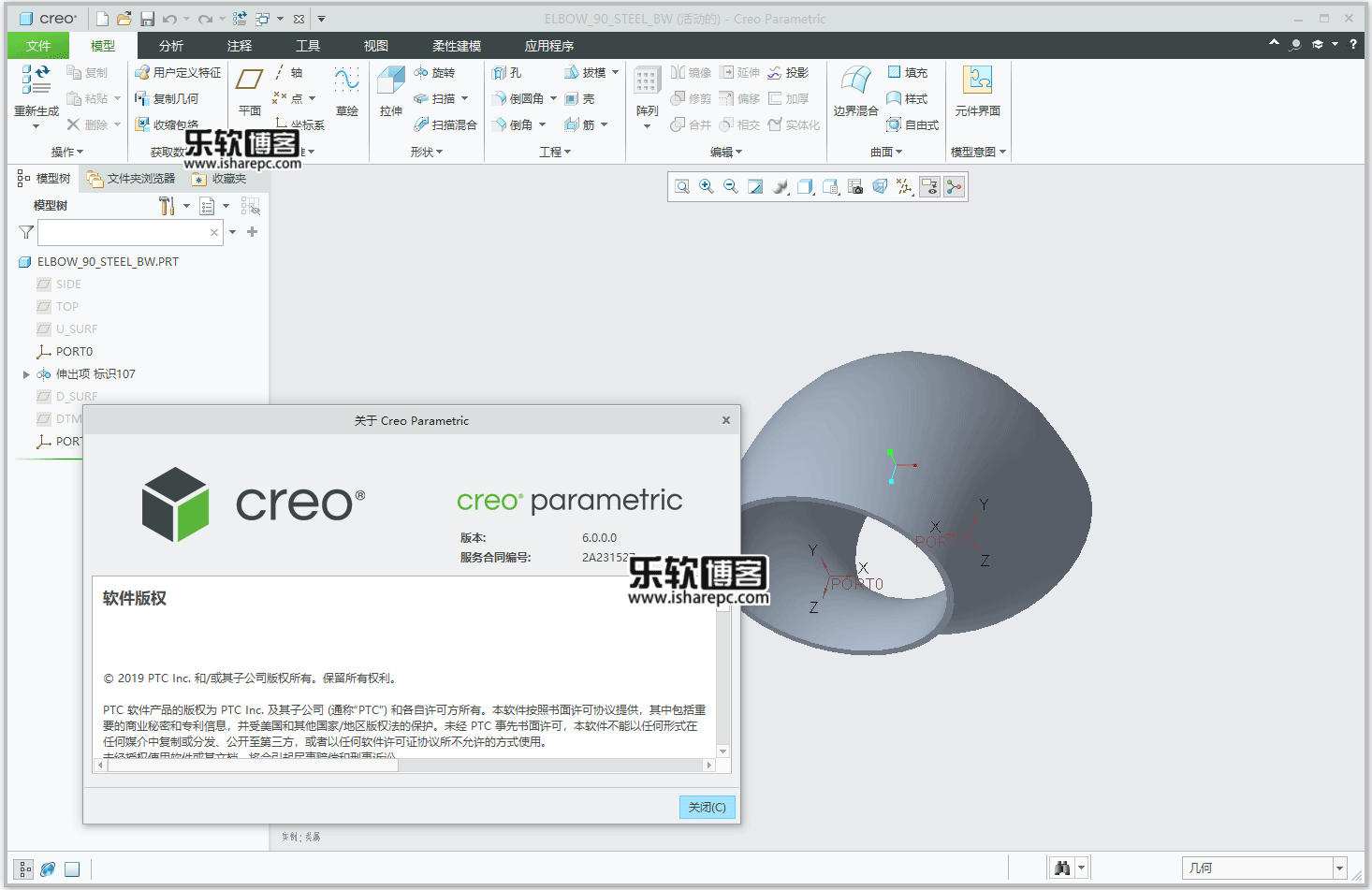Screen dimensions: 1372x890
Task: Select the PORT0 coordinate system tree item
Action: 65,352
